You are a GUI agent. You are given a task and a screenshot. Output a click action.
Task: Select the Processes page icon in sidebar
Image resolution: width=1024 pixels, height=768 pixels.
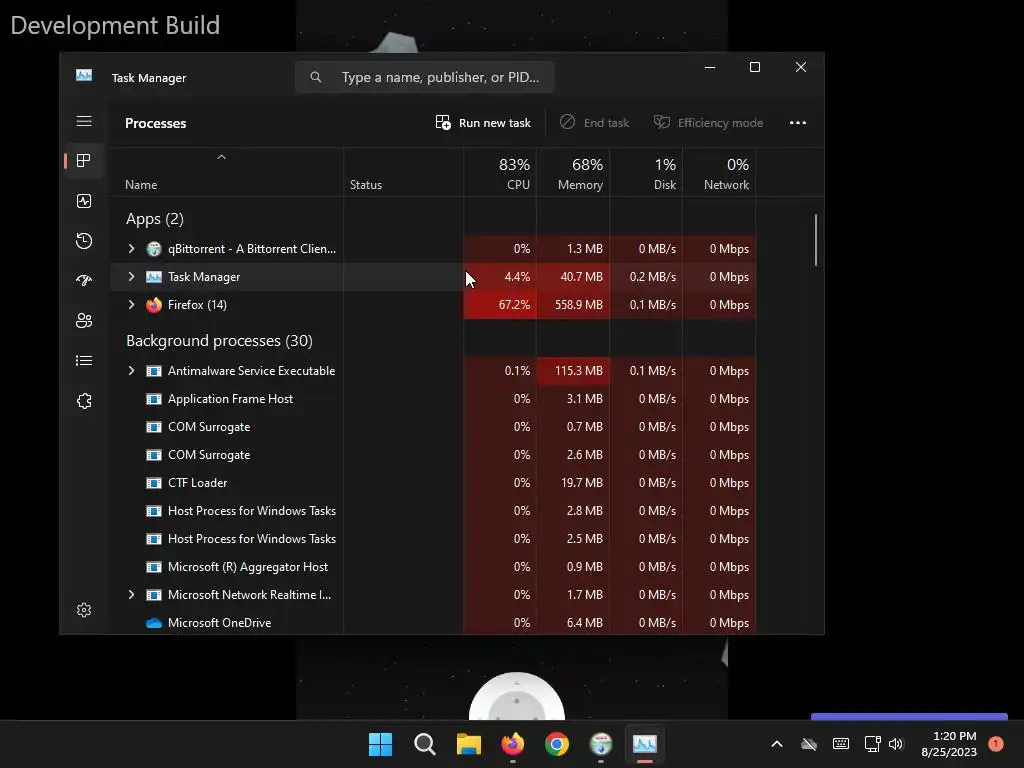point(84,161)
